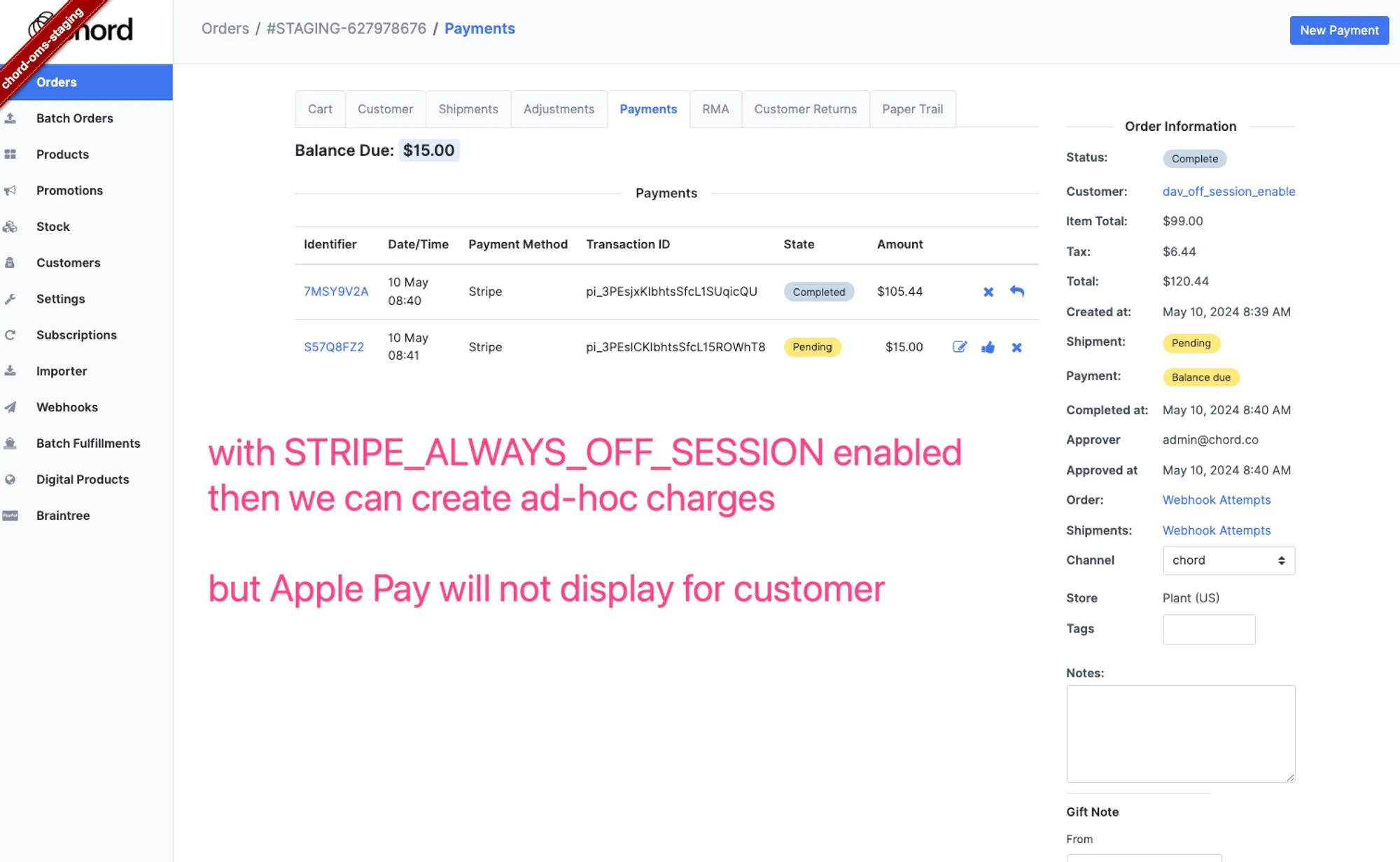Image resolution: width=1400 pixels, height=862 pixels.
Task: Select Orders in the sidebar menu
Action: point(86,82)
